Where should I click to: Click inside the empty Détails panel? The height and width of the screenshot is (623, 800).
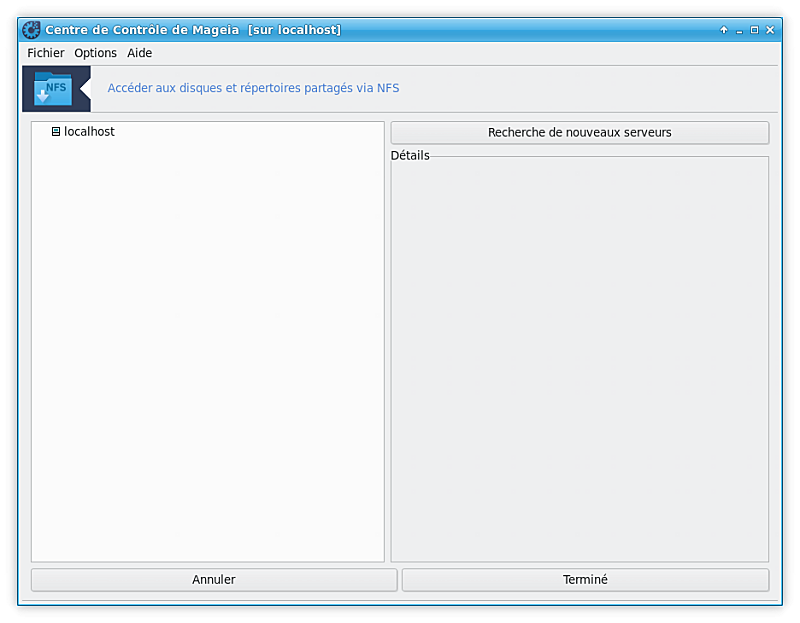point(579,360)
